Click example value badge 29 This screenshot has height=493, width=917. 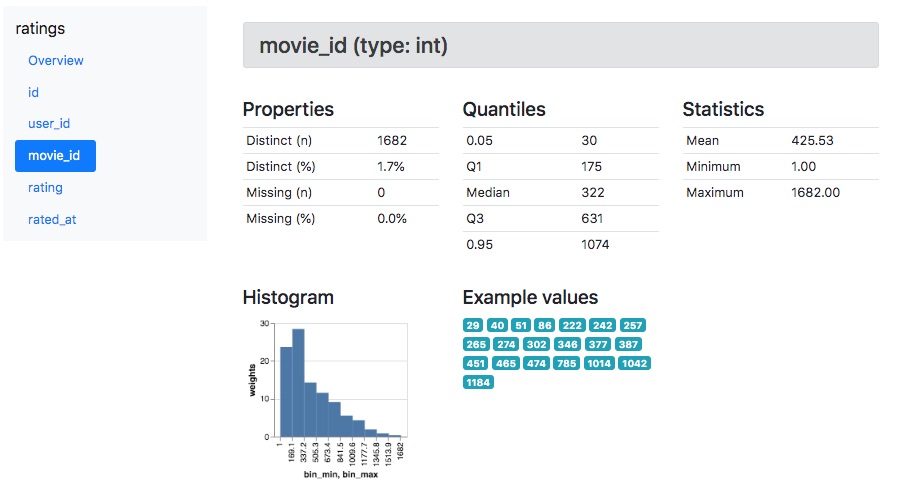[x=473, y=326]
